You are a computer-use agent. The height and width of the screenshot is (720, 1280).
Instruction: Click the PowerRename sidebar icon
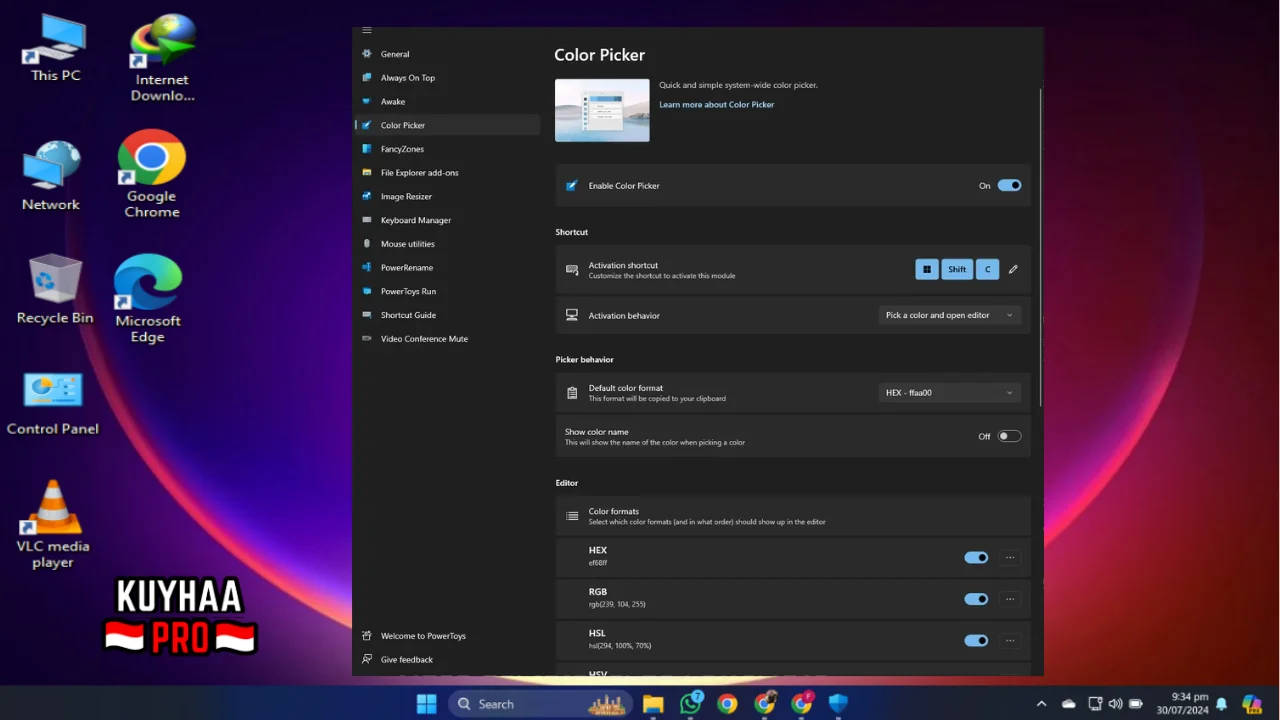[x=367, y=267]
